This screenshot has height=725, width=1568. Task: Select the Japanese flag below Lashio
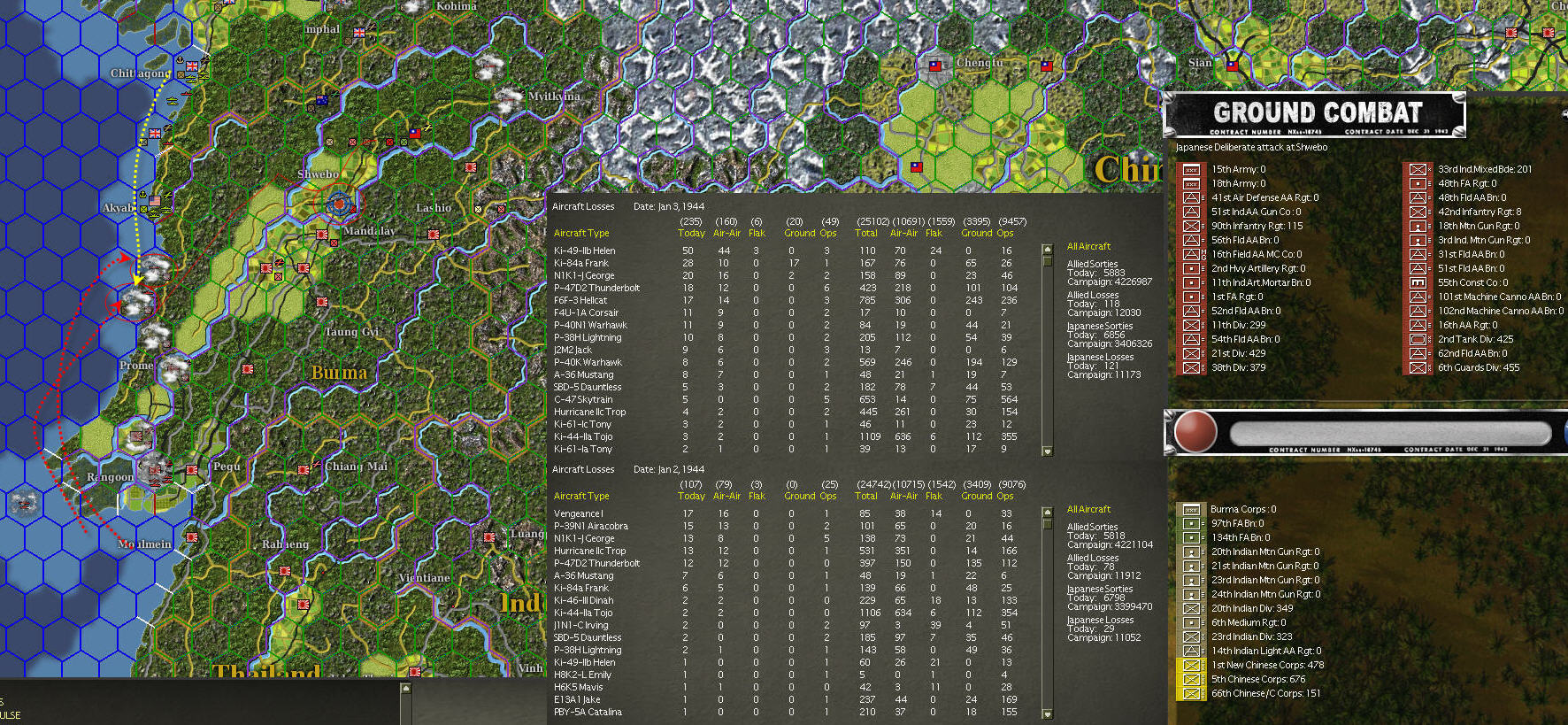tap(434, 235)
